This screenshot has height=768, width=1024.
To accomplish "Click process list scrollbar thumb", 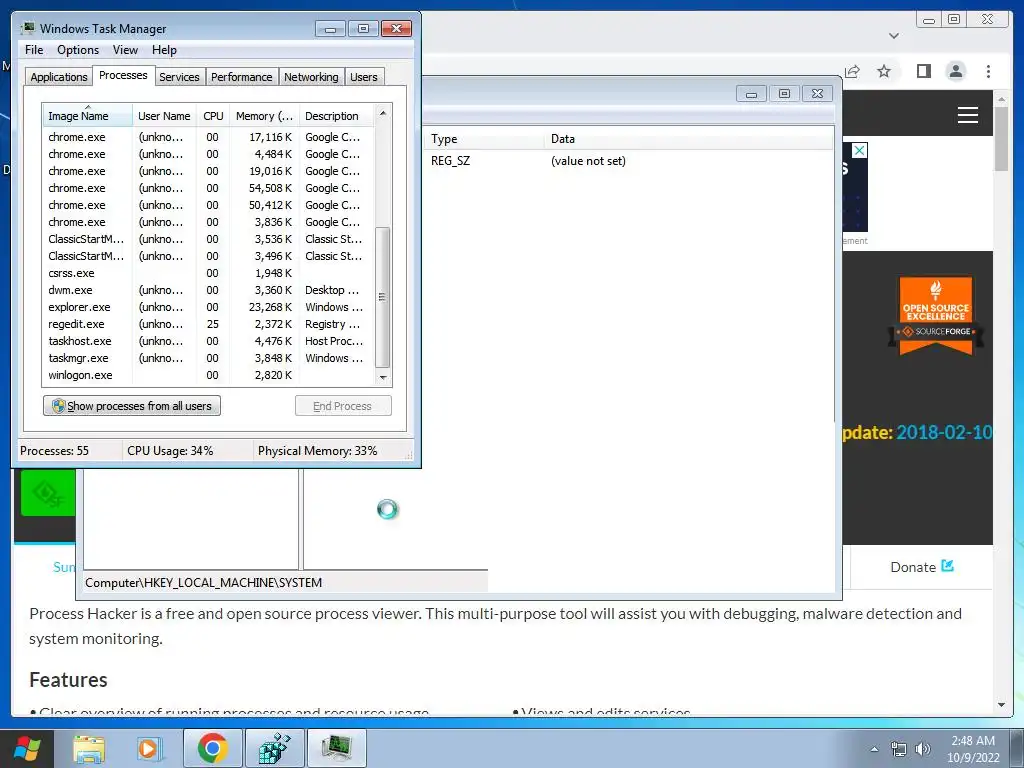I will point(383,297).
